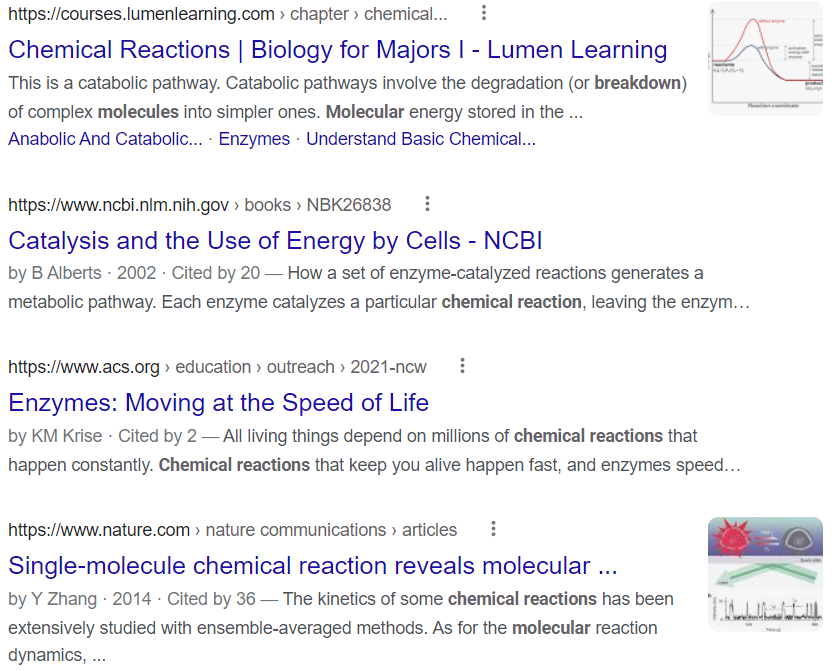This screenshot has width=837, height=671.
Task: Click 'Cited by 2' in ACS result
Action: 157,436
